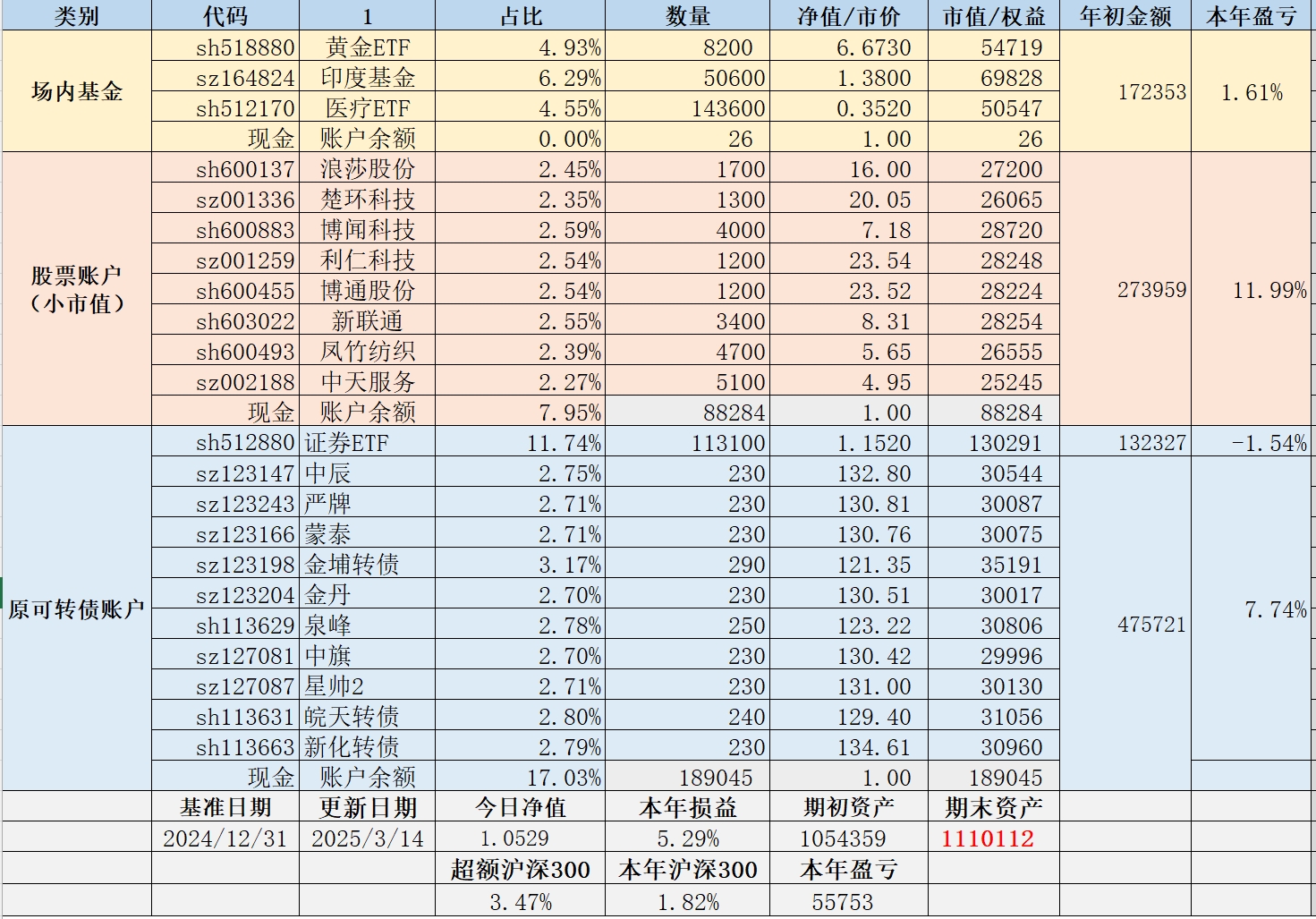The width and height of the screenshot is (1316, 919).
Task: Select the 类别 header cell
Action: click(x=77, y=16)
